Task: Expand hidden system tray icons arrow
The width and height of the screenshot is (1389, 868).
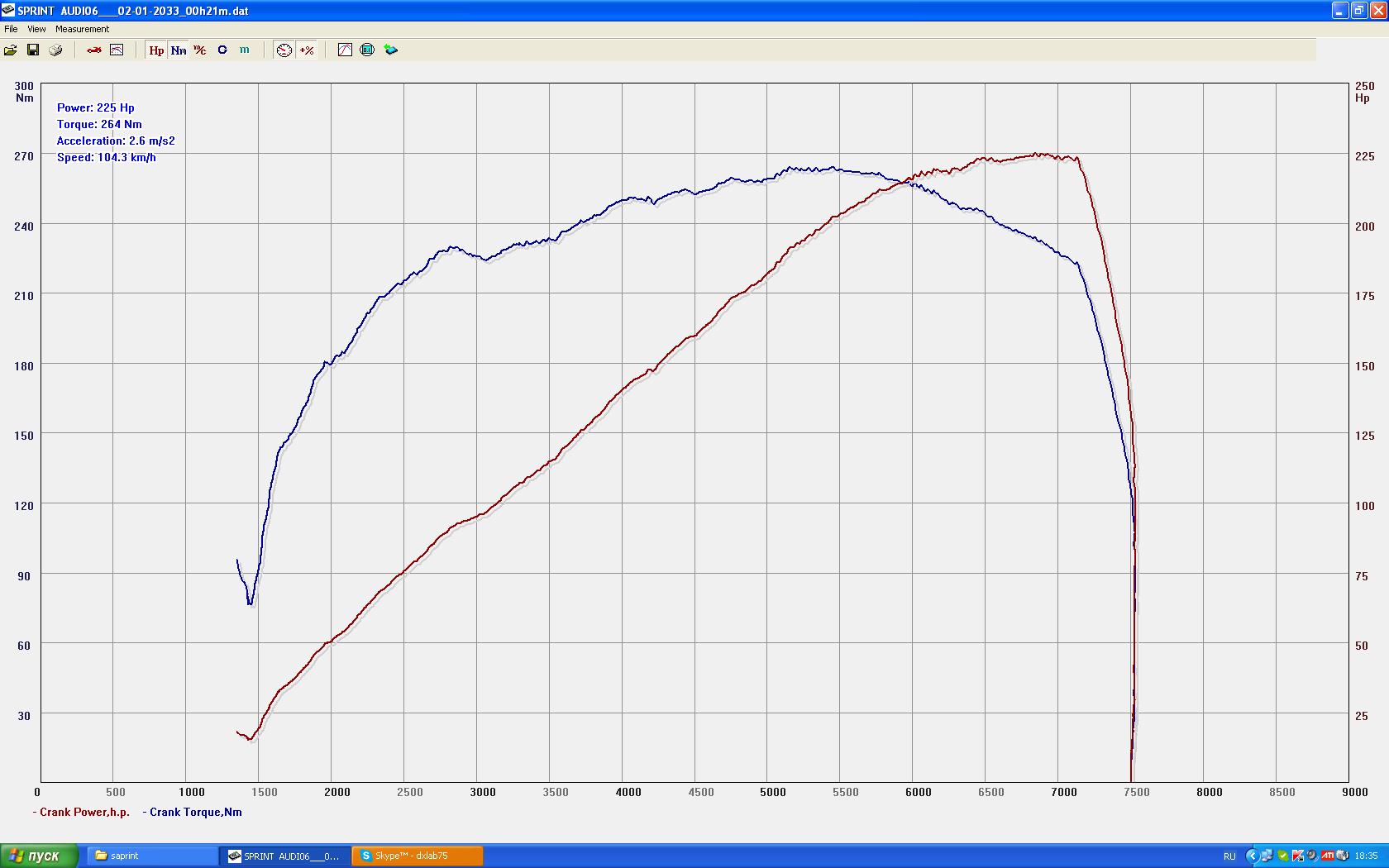Action: tap(1252, 856)
